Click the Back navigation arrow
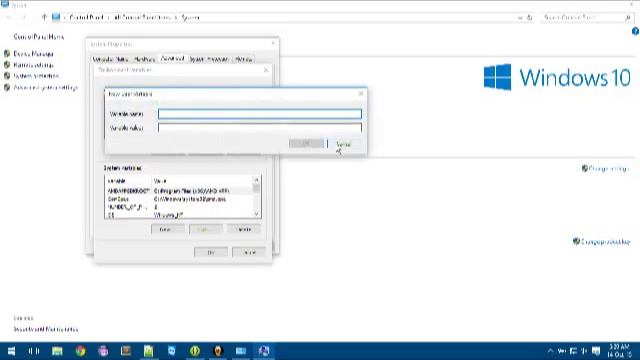This screenshot has height=360, width=640. 9,17
